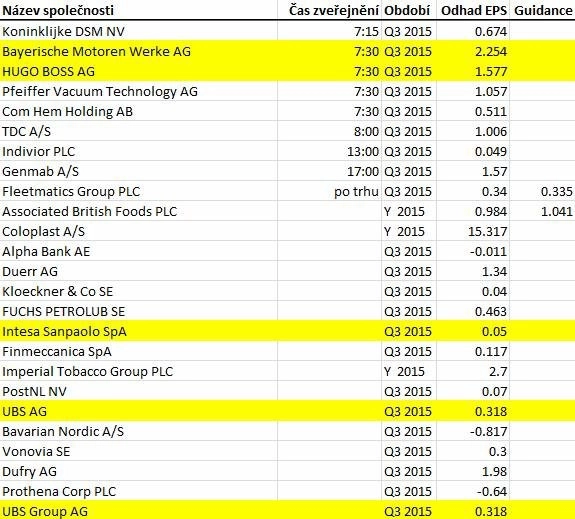The height and width of the screenshot is (519, 575).
Task: Click the highlighted HUGO BOSS AG cell
Action: click(139, 71)
